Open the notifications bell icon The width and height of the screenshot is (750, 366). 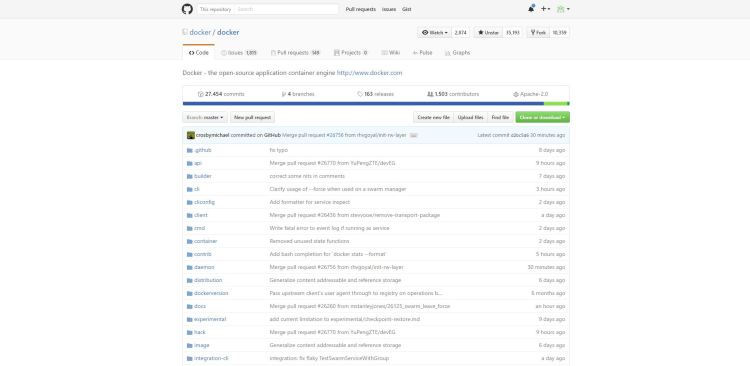[x=531, y=9]
